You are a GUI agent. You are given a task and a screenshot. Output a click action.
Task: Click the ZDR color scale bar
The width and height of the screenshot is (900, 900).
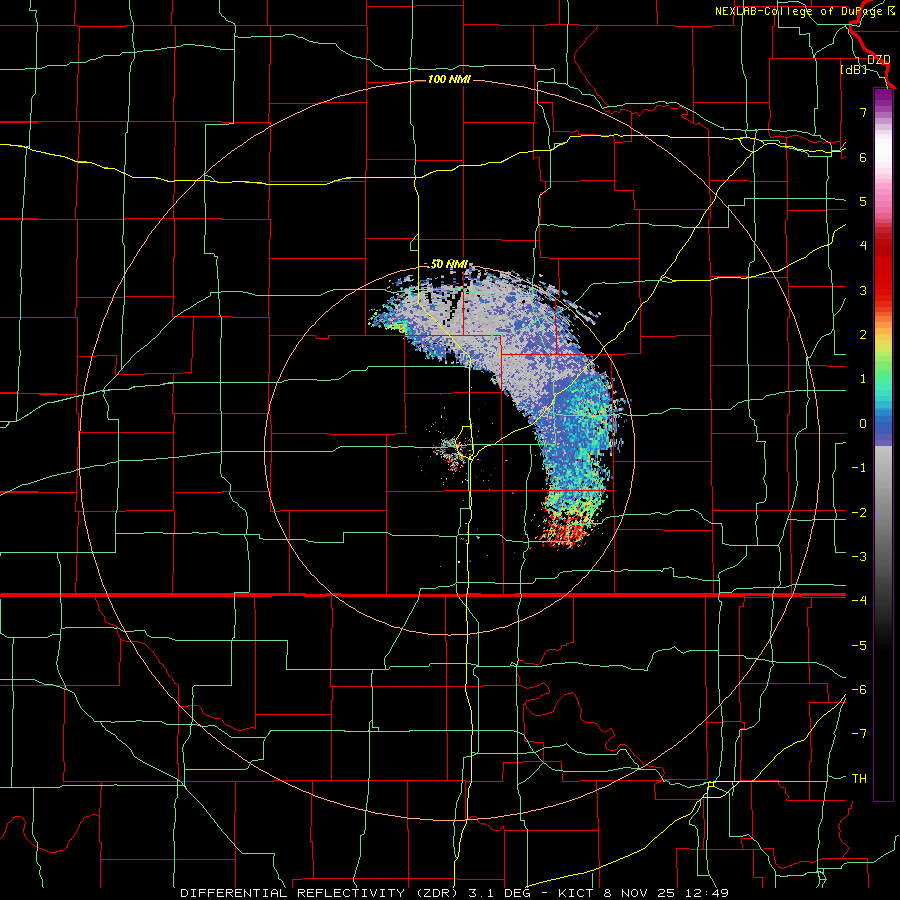pyautogui.click(x=883, y=444)
